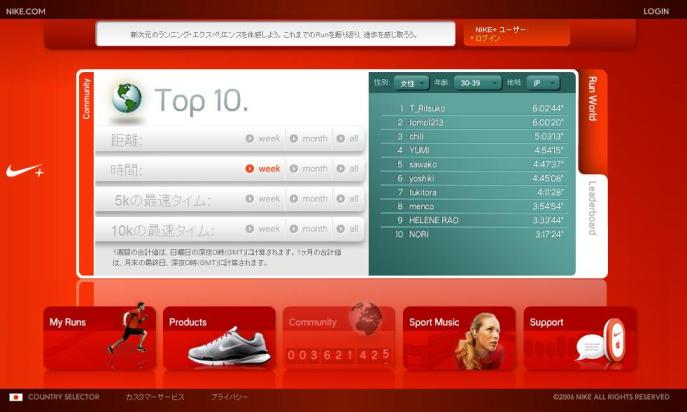Select all for 10kの最速タイム
This screenshot has width=687, height=412.
click(x=347, y=229)
